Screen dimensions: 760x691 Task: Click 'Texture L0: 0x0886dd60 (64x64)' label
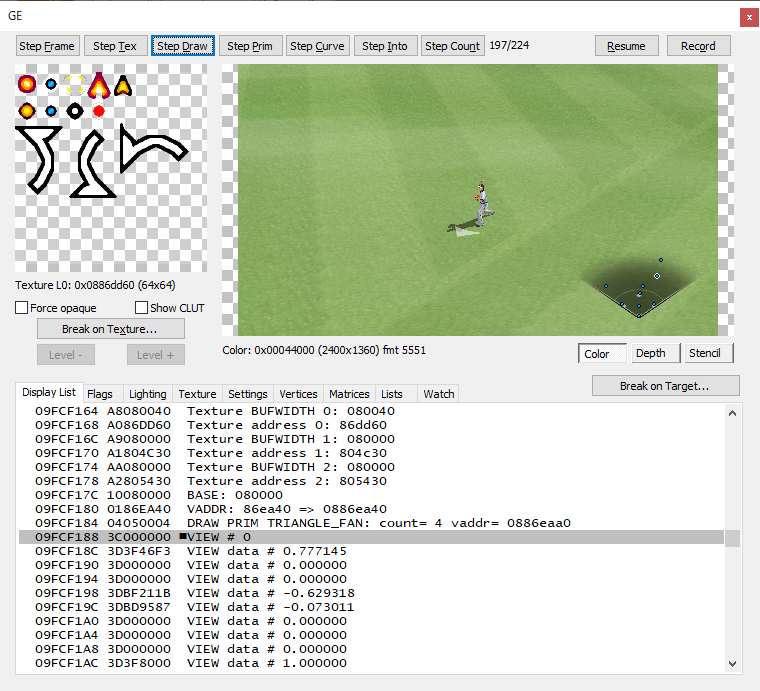pyautogui.click(x=95, y=285)
